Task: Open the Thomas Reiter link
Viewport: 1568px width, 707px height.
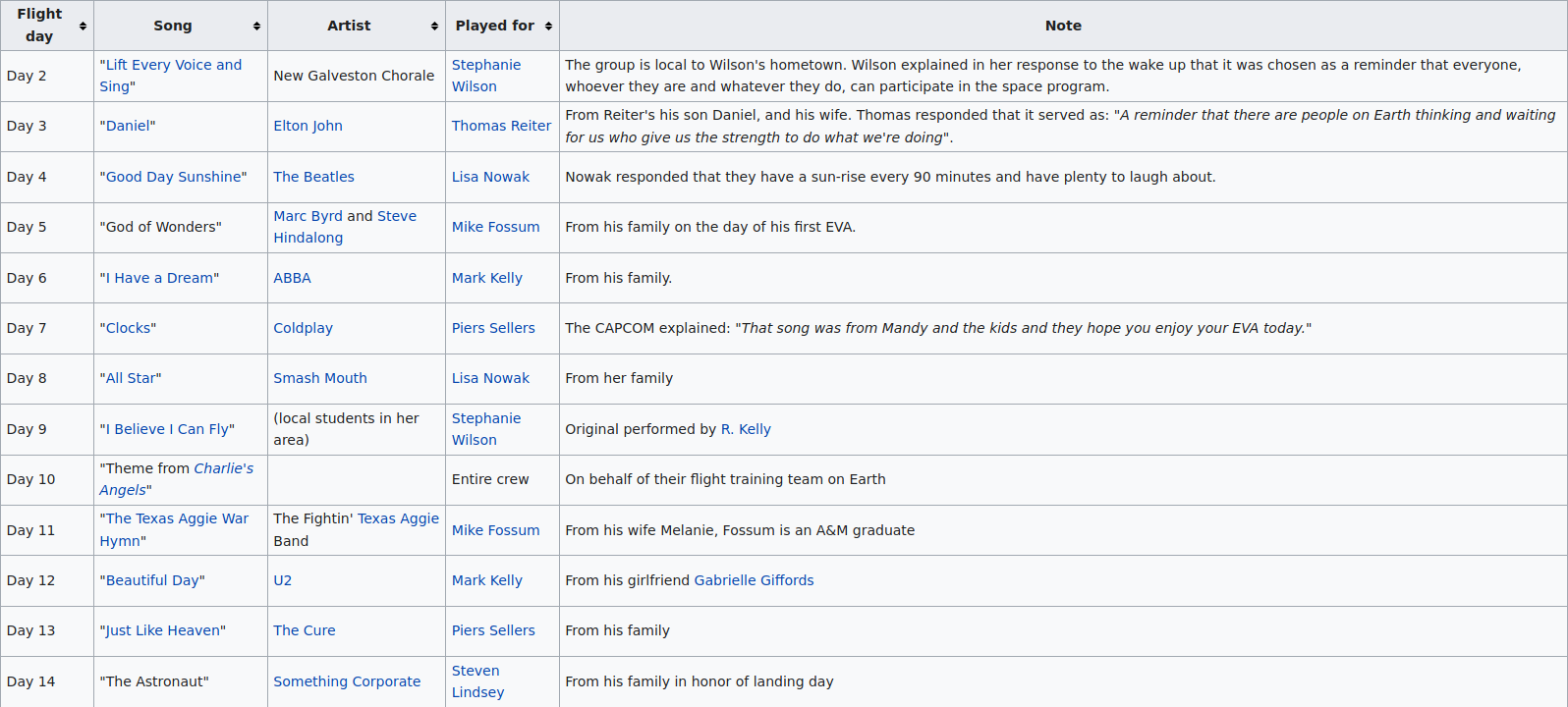Action: pos(501,126)
